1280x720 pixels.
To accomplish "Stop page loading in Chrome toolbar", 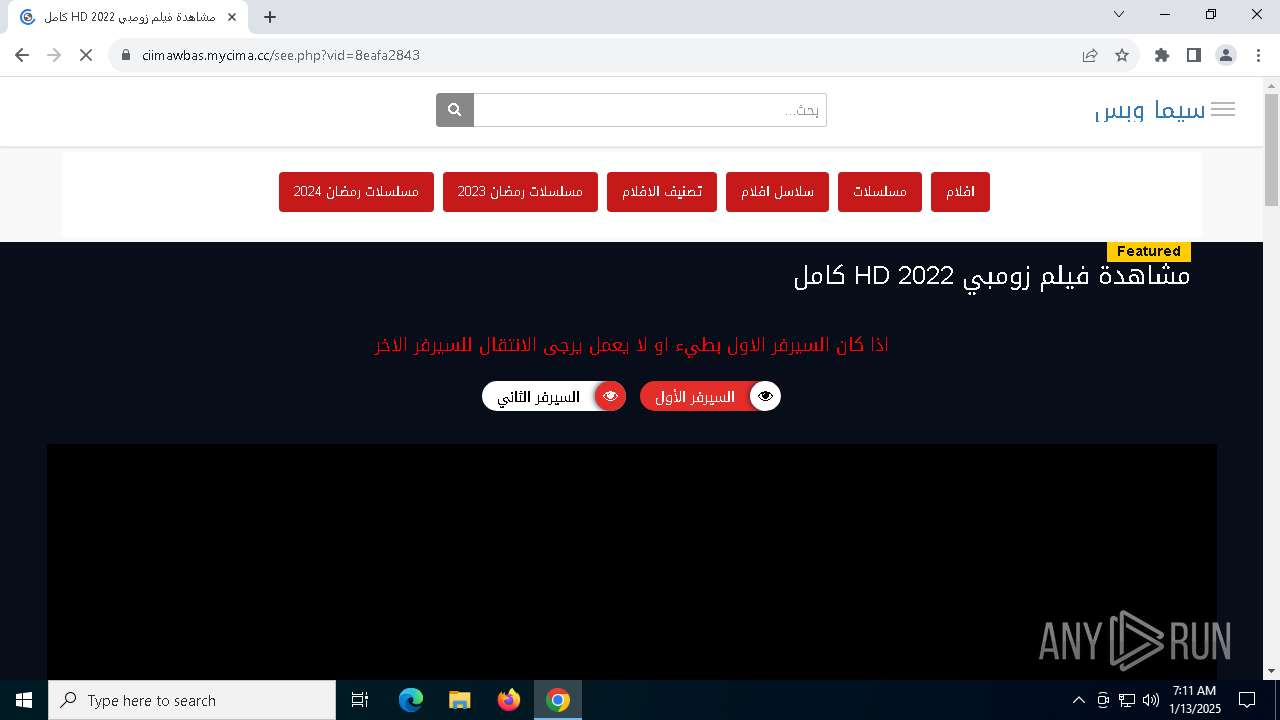I will tap(86, 55).
